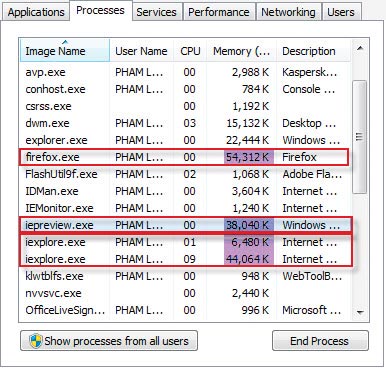Click the scroll down arrow of process list
Image resolution: width=386 pixels, height=368 pixels.
[360, 312]
